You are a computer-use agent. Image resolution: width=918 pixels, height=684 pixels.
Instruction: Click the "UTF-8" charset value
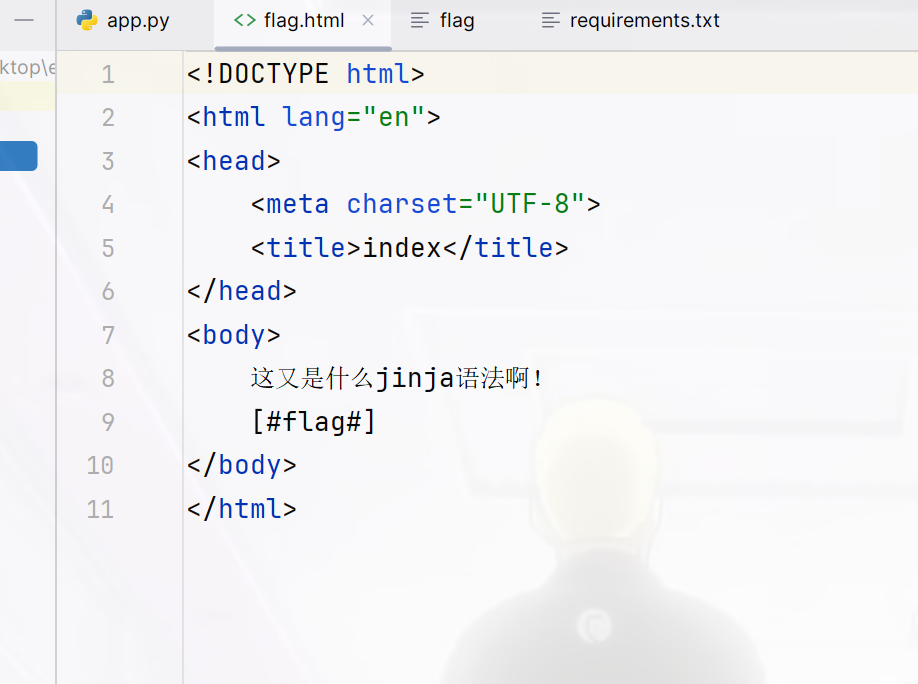[x=529, y=205]
